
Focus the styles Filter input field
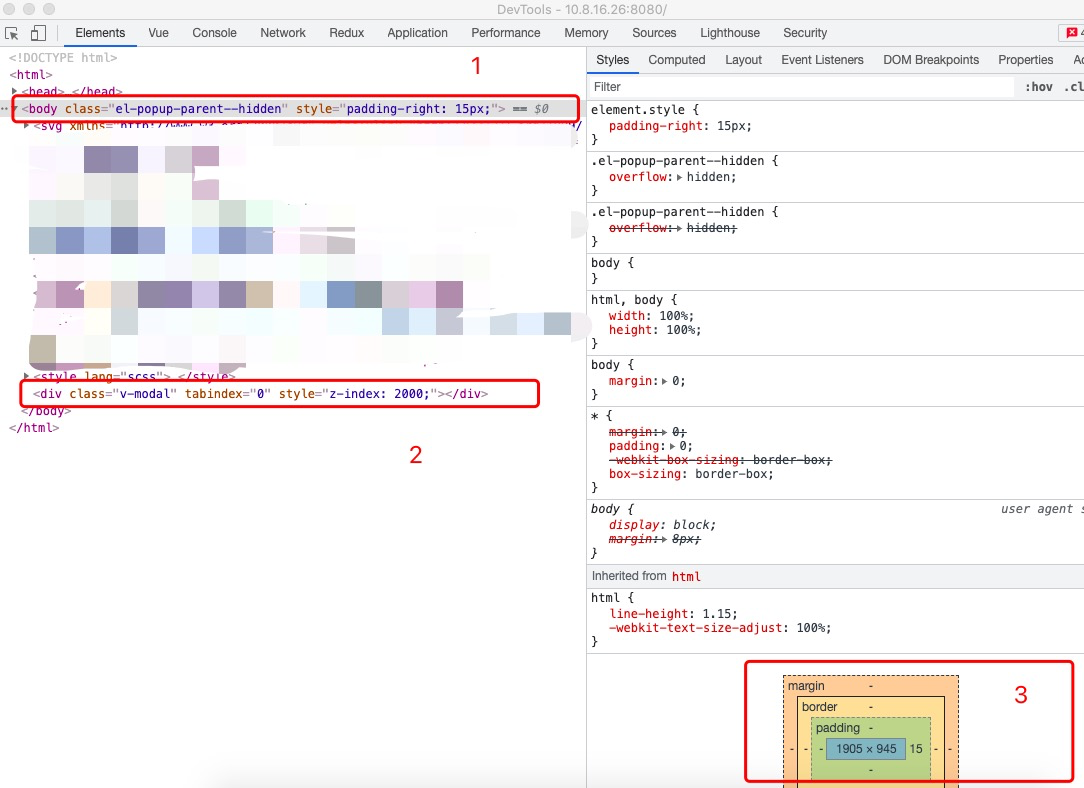[802, 87]
